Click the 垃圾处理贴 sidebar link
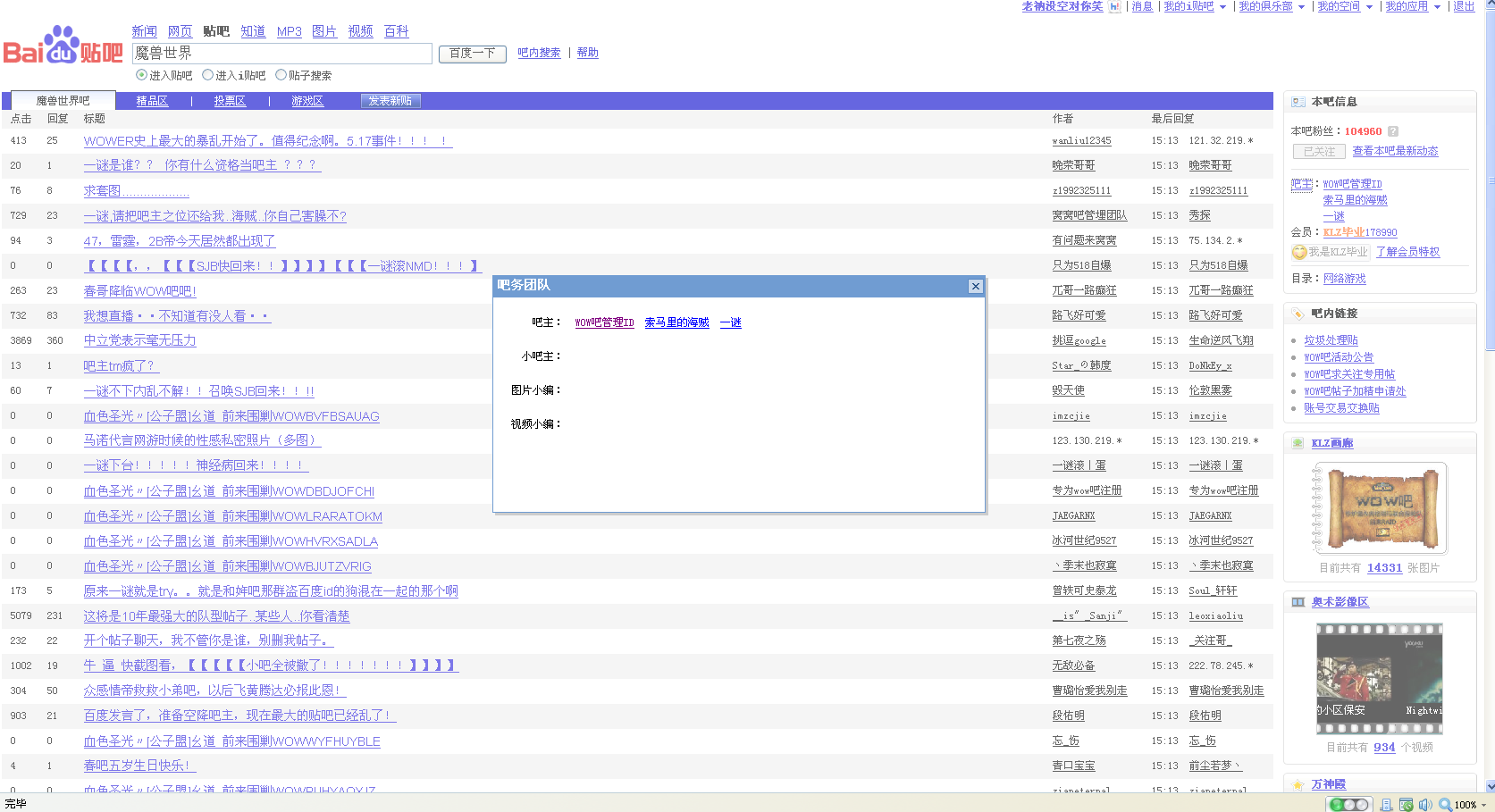This screenshot has height=812, width=1495. tap(1331, 340)
